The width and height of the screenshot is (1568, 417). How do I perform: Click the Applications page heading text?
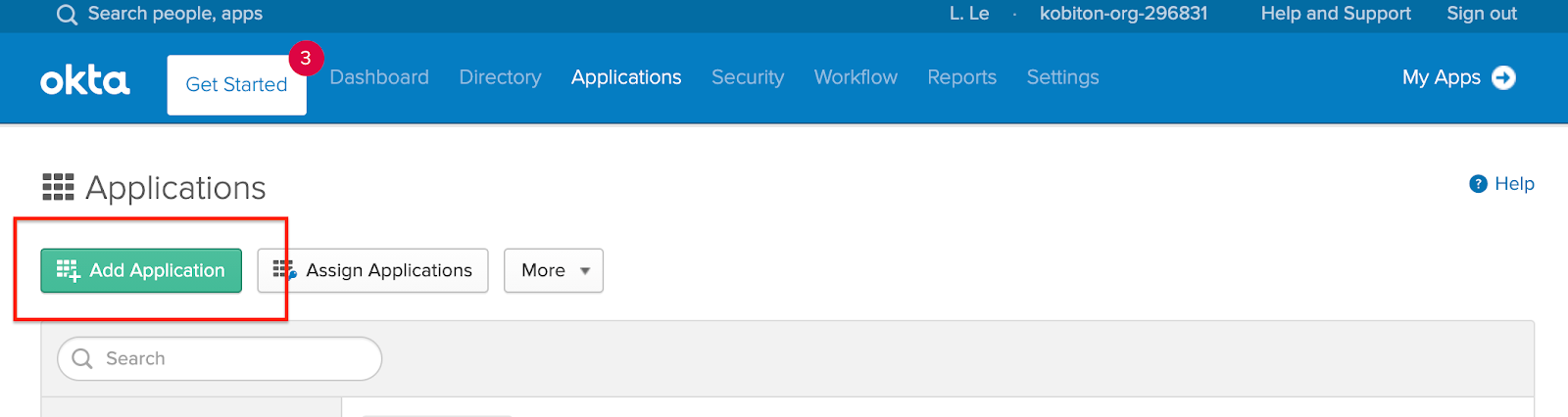click(x=175, y=188)
